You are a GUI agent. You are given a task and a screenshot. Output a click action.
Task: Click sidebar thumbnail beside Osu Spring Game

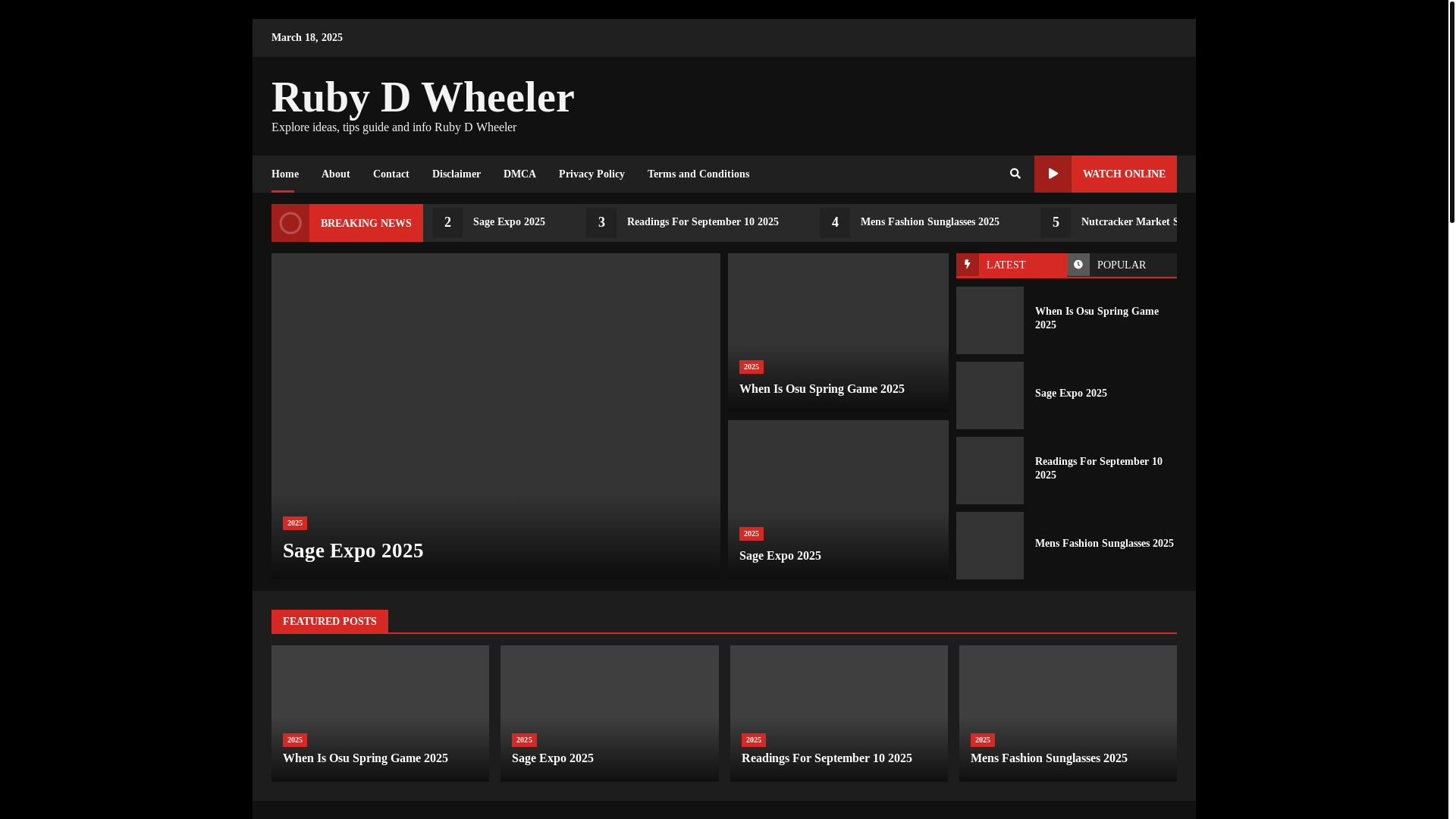pos(990,320)
